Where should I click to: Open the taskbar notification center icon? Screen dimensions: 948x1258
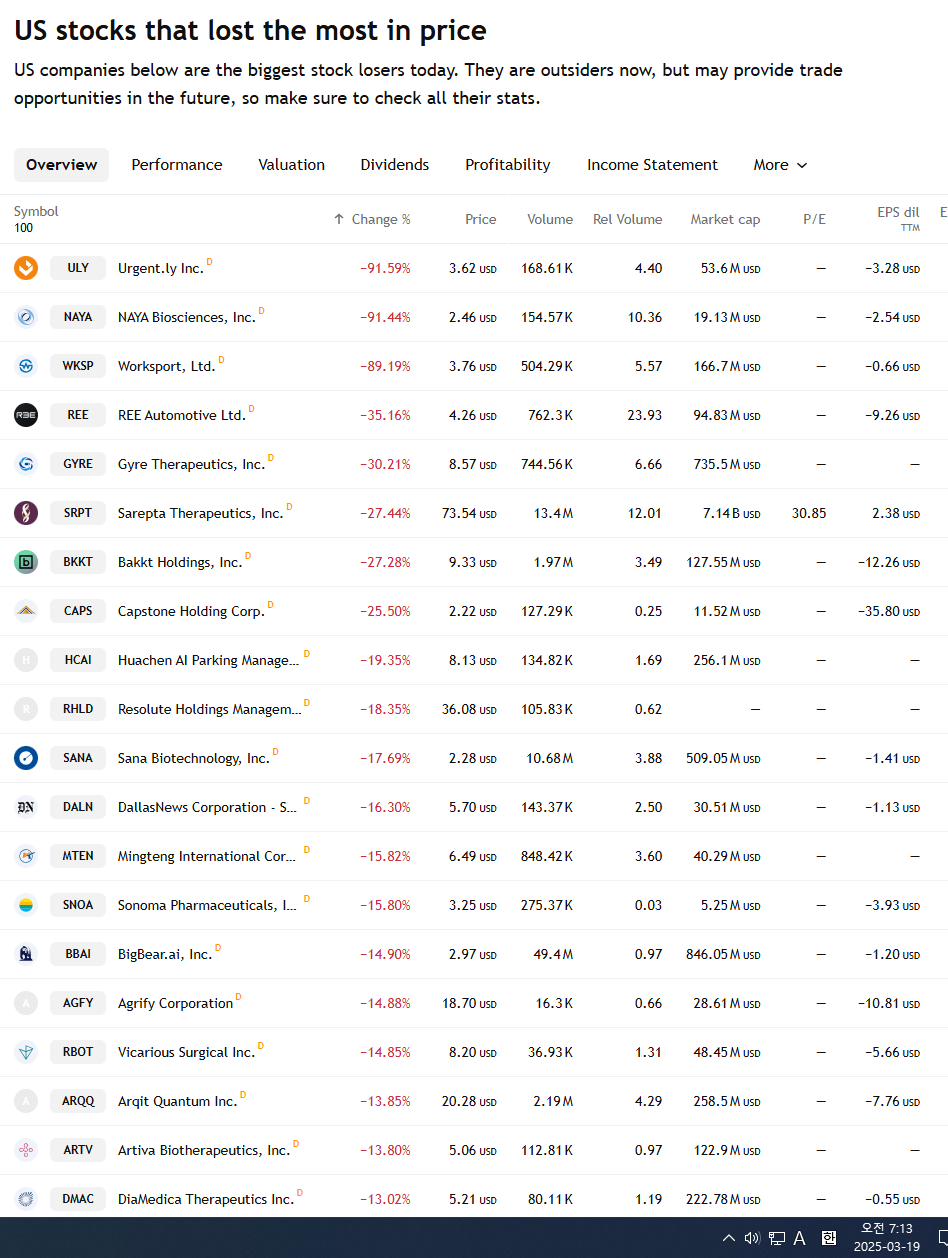coord(943,1238)
